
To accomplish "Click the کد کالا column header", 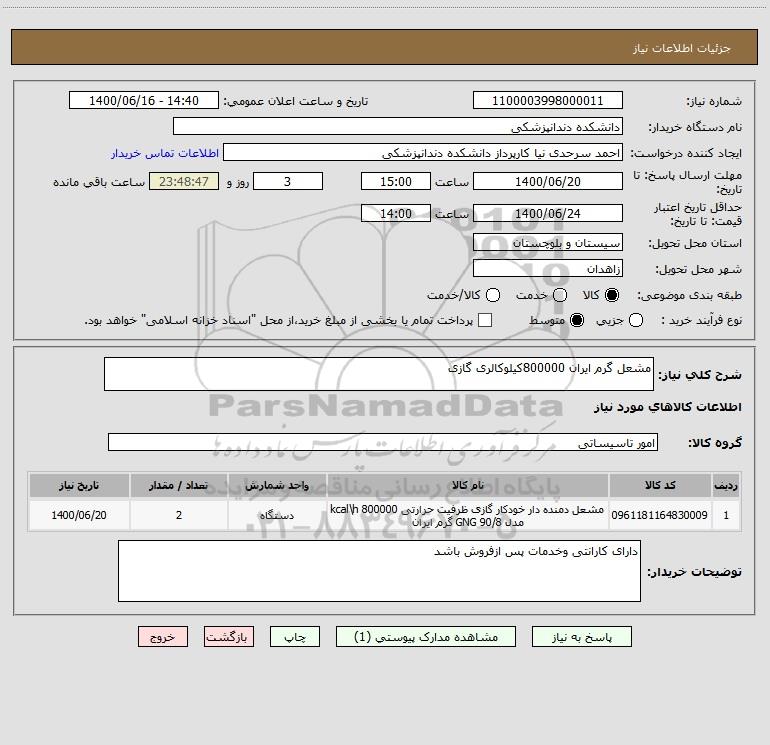I will point(660,485).
